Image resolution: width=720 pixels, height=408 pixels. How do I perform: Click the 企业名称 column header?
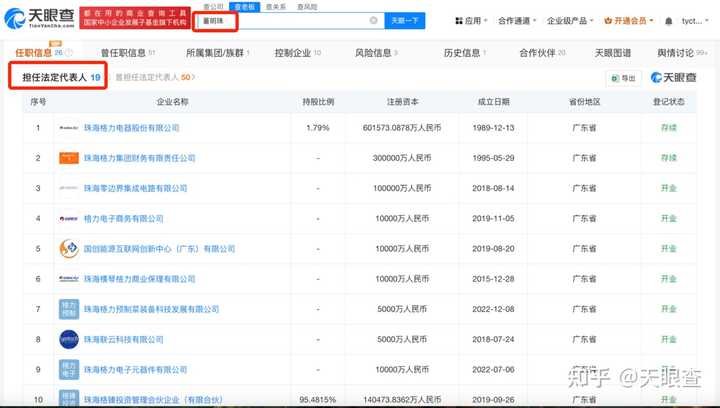[x=172, y=101]
